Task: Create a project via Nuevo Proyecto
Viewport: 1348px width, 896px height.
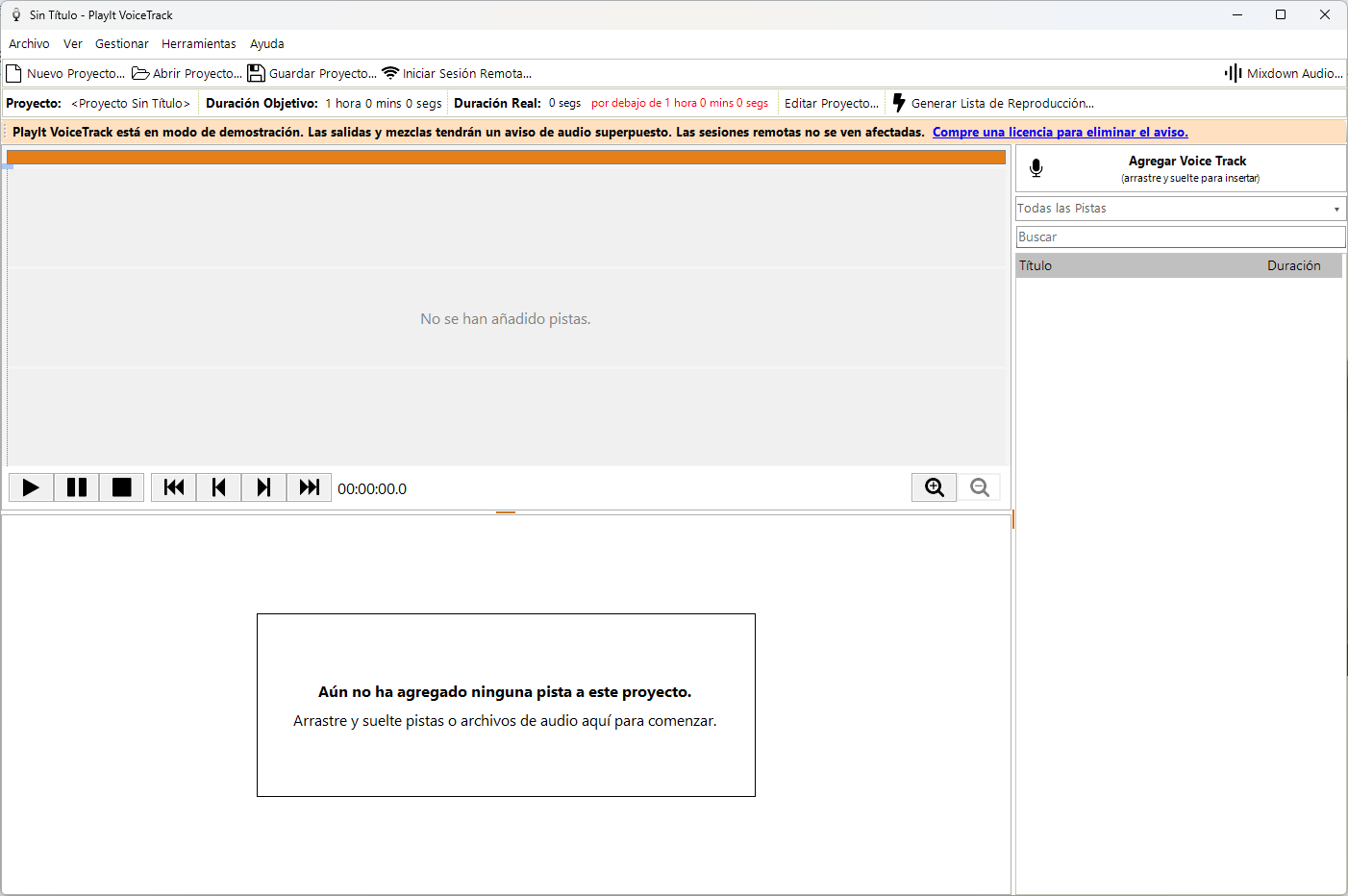Action: click(65, 73)
